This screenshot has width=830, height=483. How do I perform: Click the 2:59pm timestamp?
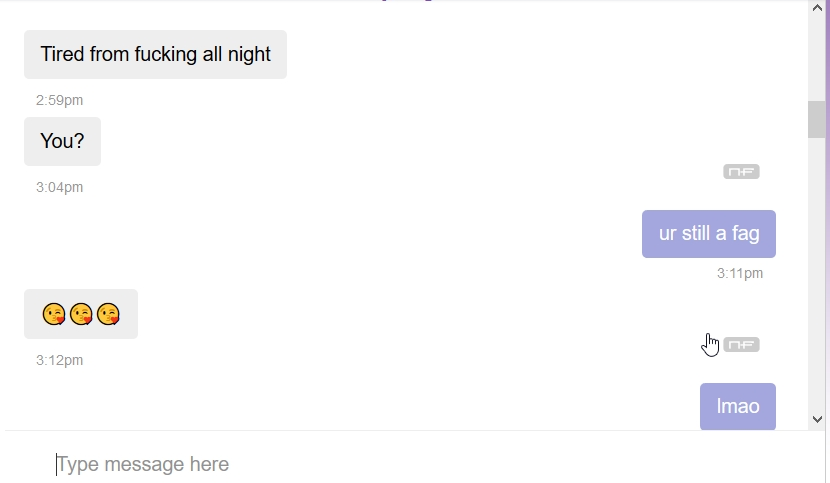59,100
